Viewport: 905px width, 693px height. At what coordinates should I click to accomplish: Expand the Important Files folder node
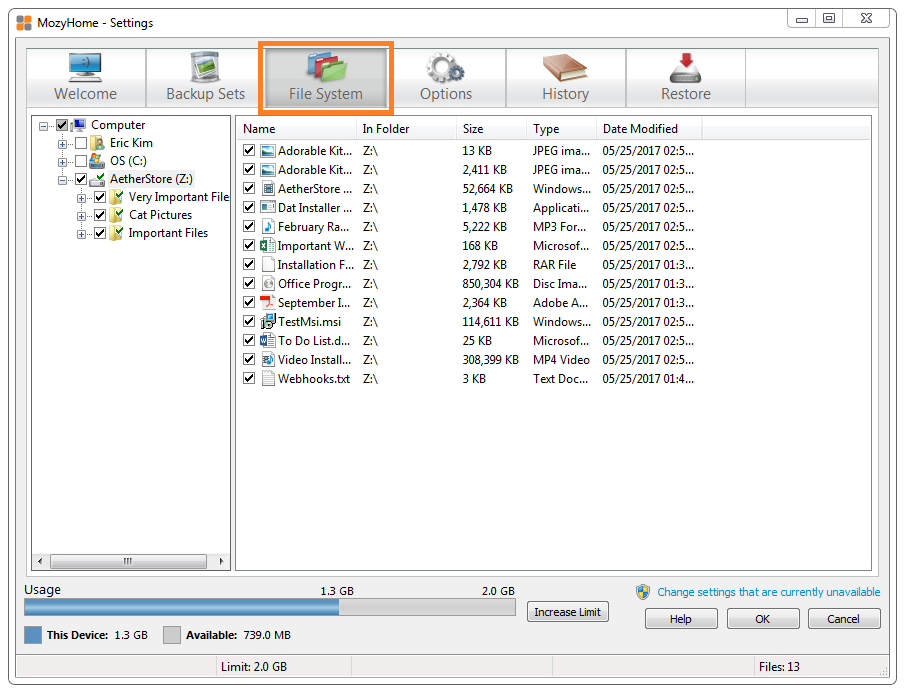click(81, 234)
